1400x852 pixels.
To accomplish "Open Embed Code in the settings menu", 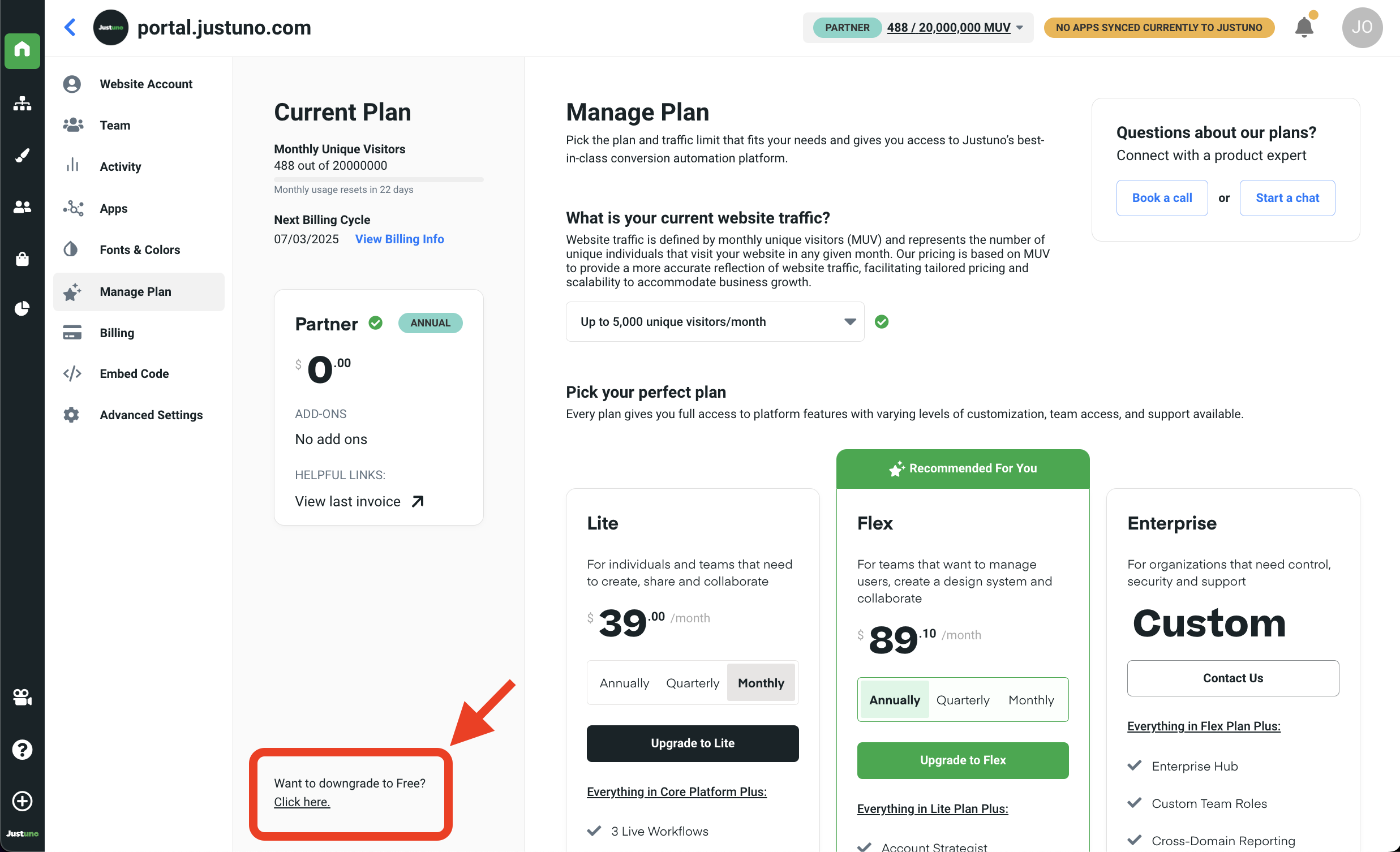I will (134, 374).
